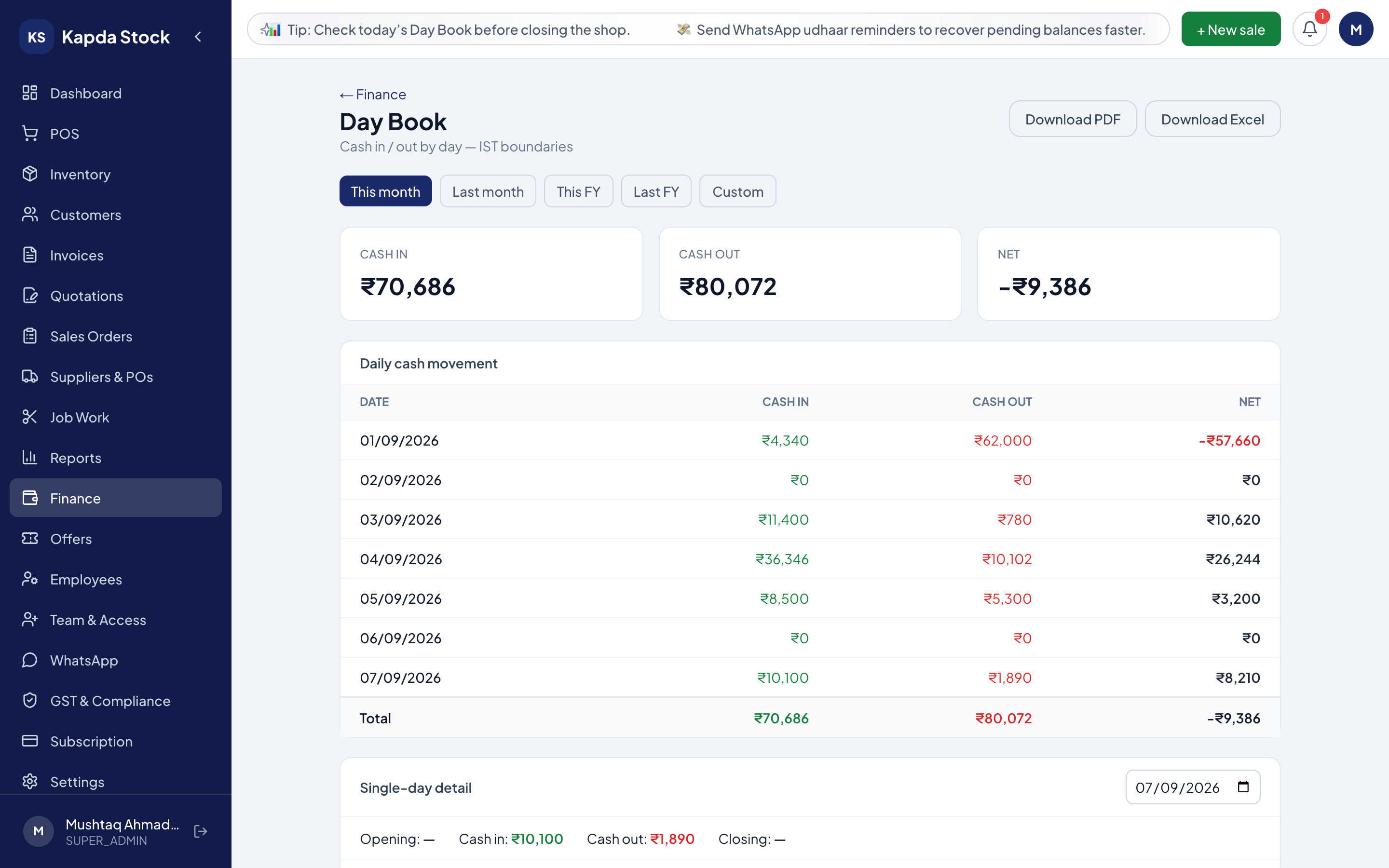Click the Quotations pen icon
The width and height of the screenshot is (1389, 868).
point(30,296)
